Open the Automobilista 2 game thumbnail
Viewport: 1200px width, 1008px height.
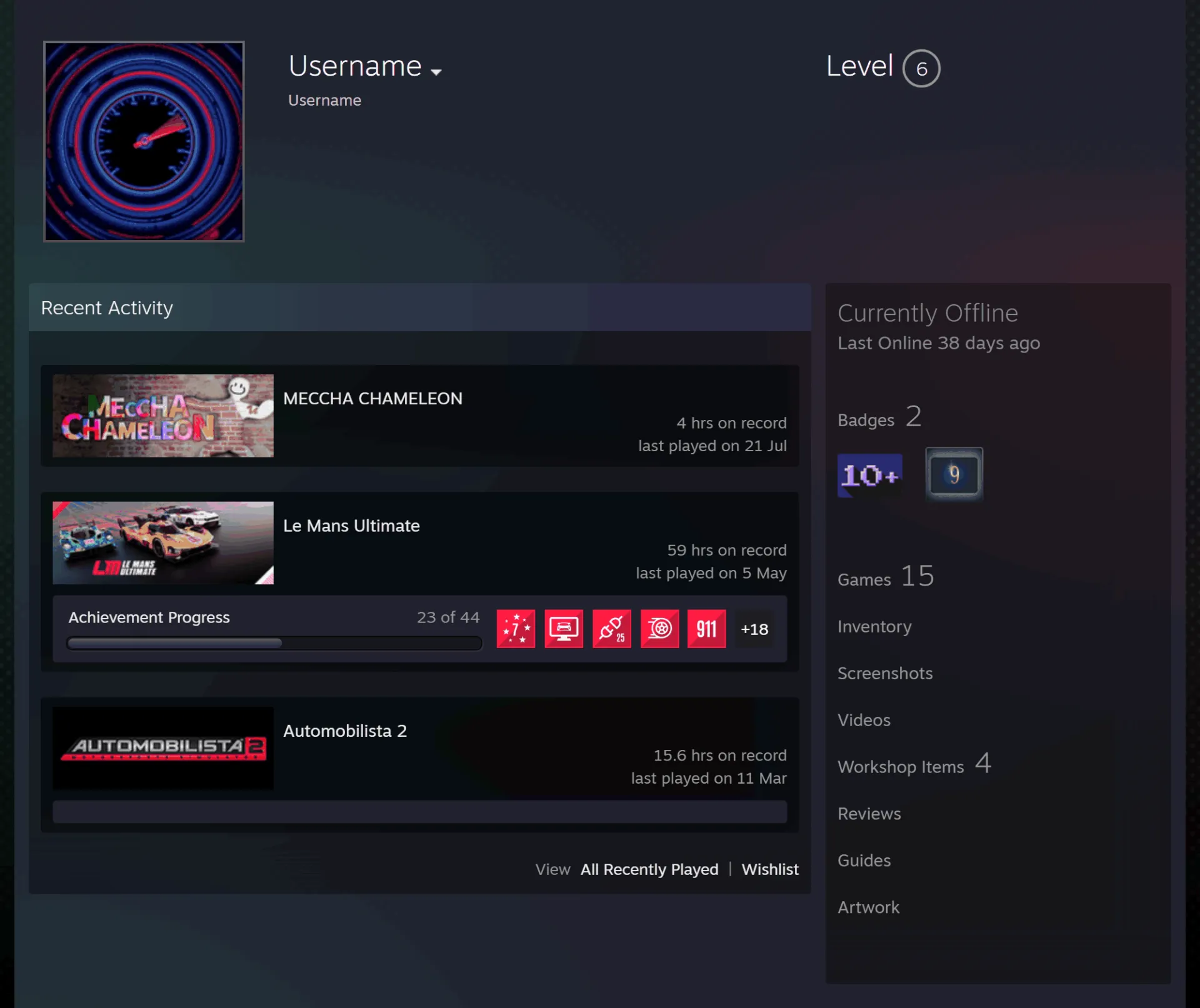tap(163, 748)
